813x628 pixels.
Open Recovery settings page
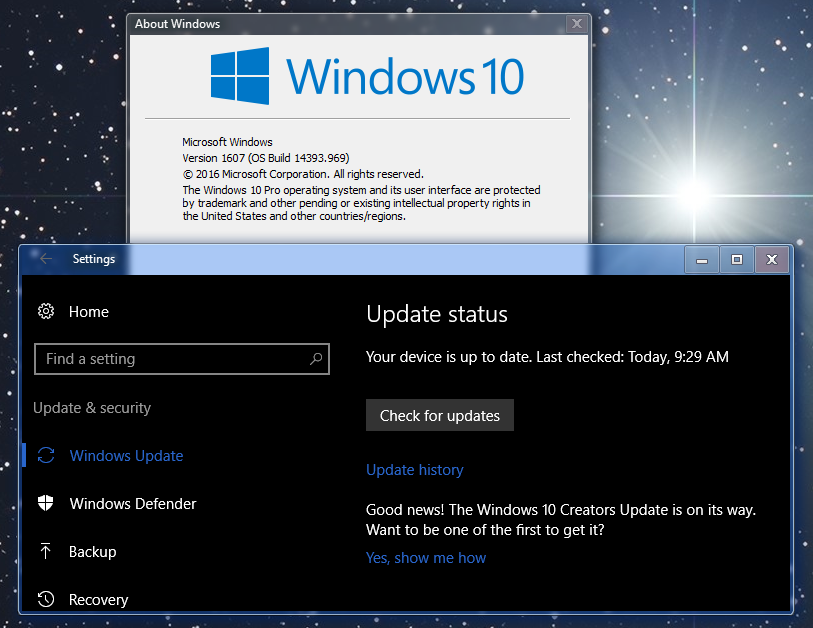99,599
